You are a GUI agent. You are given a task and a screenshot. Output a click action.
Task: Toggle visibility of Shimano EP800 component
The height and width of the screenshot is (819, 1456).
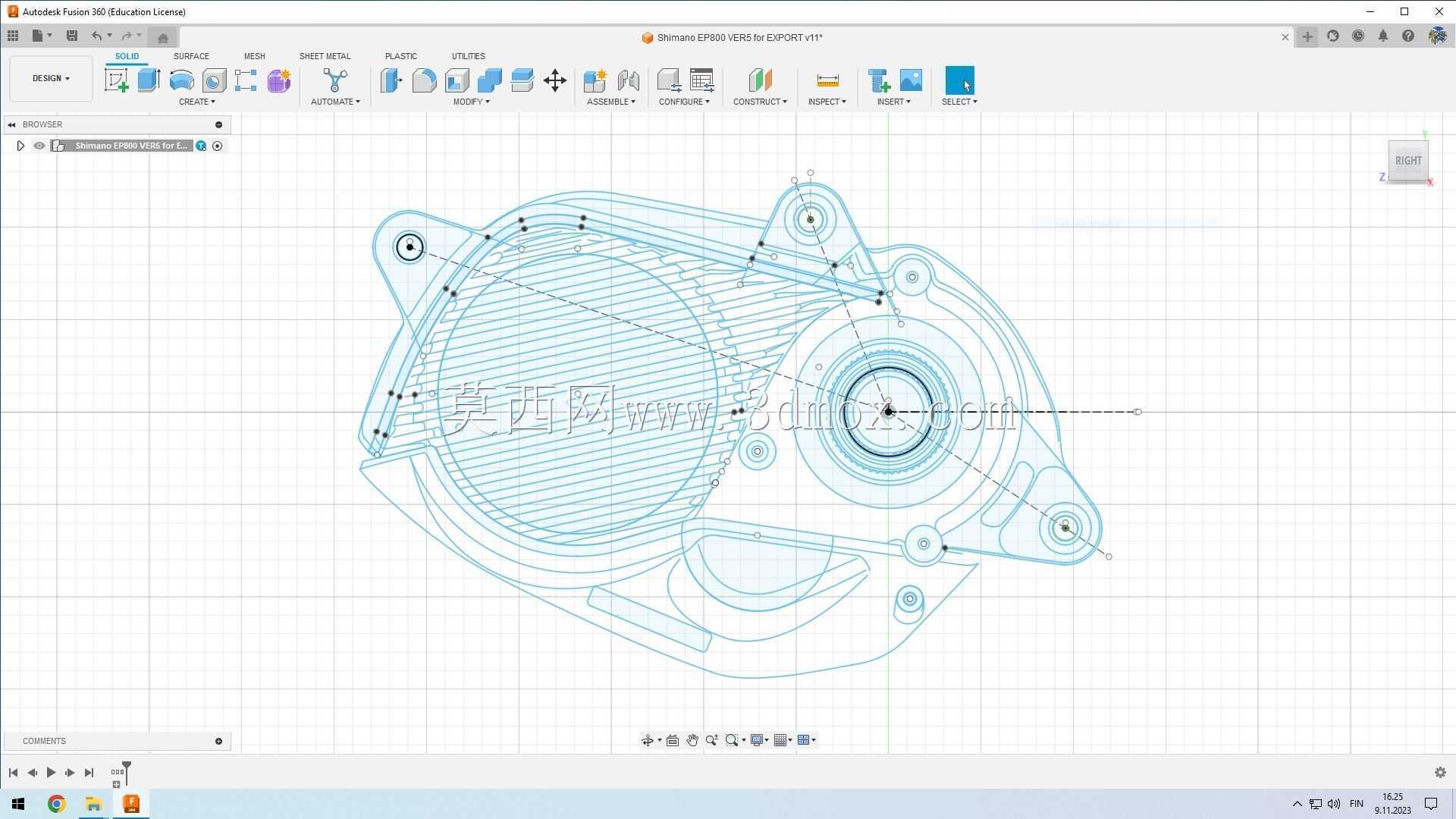(x=39, y=146)
